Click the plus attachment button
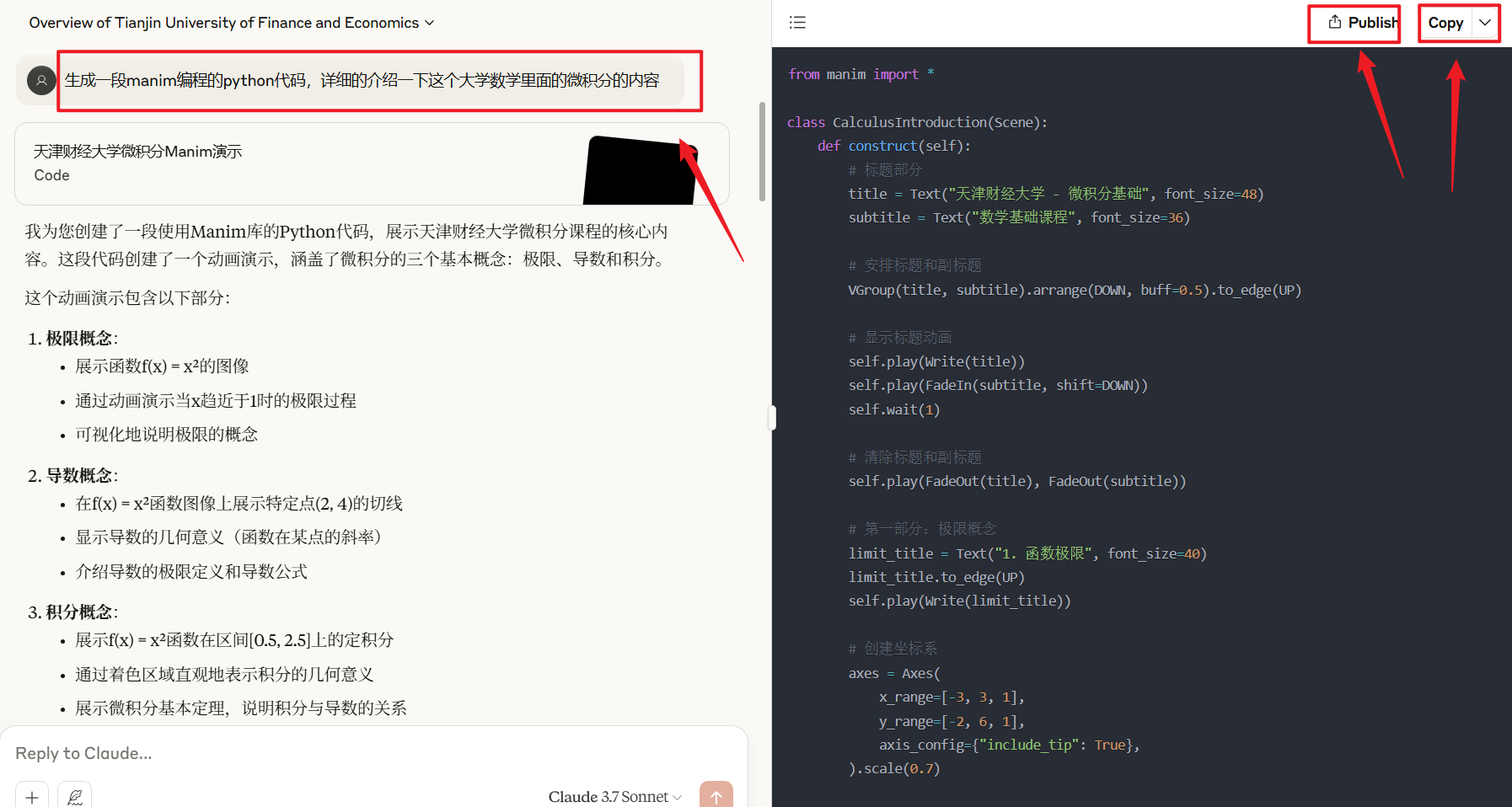Screen dimensions: 1512x807 tap(32, 796)
